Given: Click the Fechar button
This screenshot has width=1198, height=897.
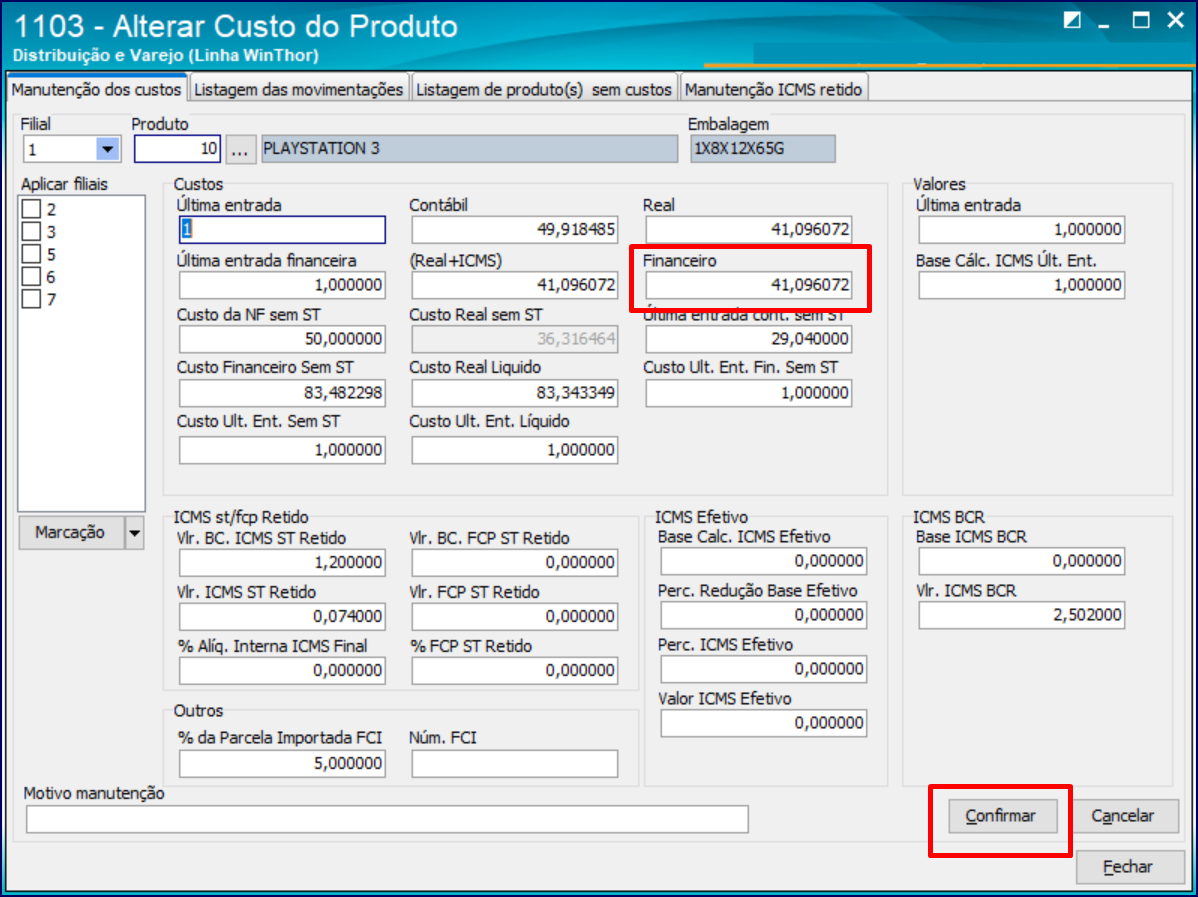Looking at the screenshot, I should pos(1128,867).
